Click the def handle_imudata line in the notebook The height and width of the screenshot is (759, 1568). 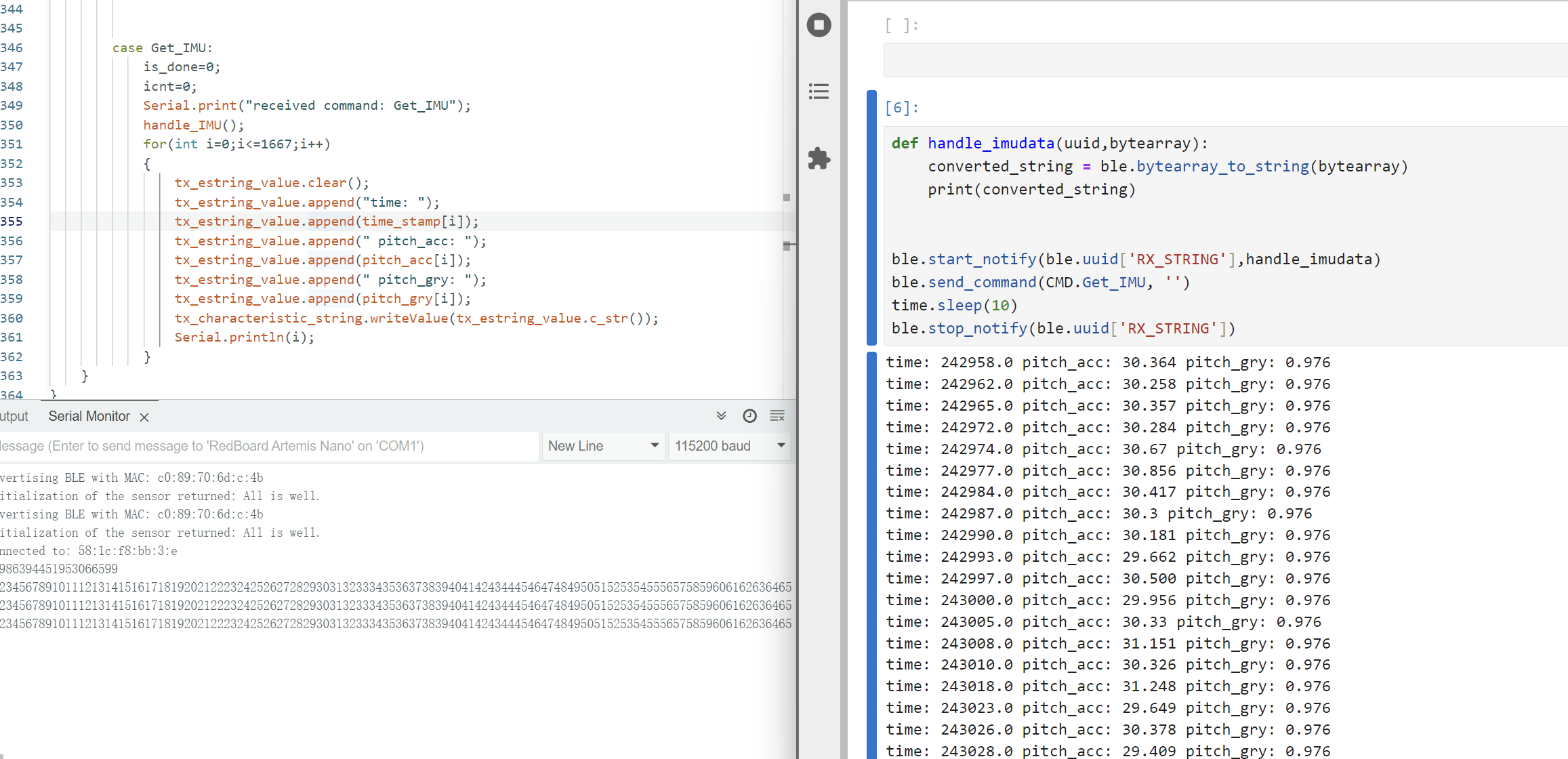[x=1050, y=143]
